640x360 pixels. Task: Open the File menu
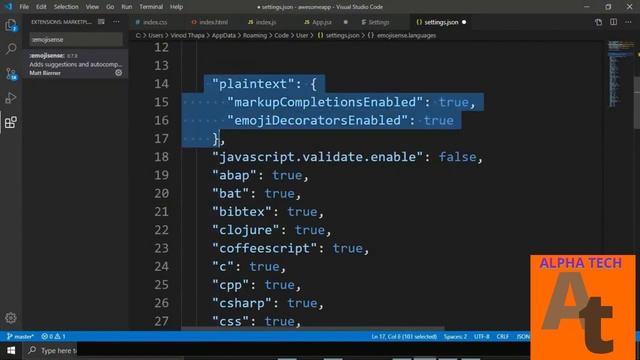point(24,7)
